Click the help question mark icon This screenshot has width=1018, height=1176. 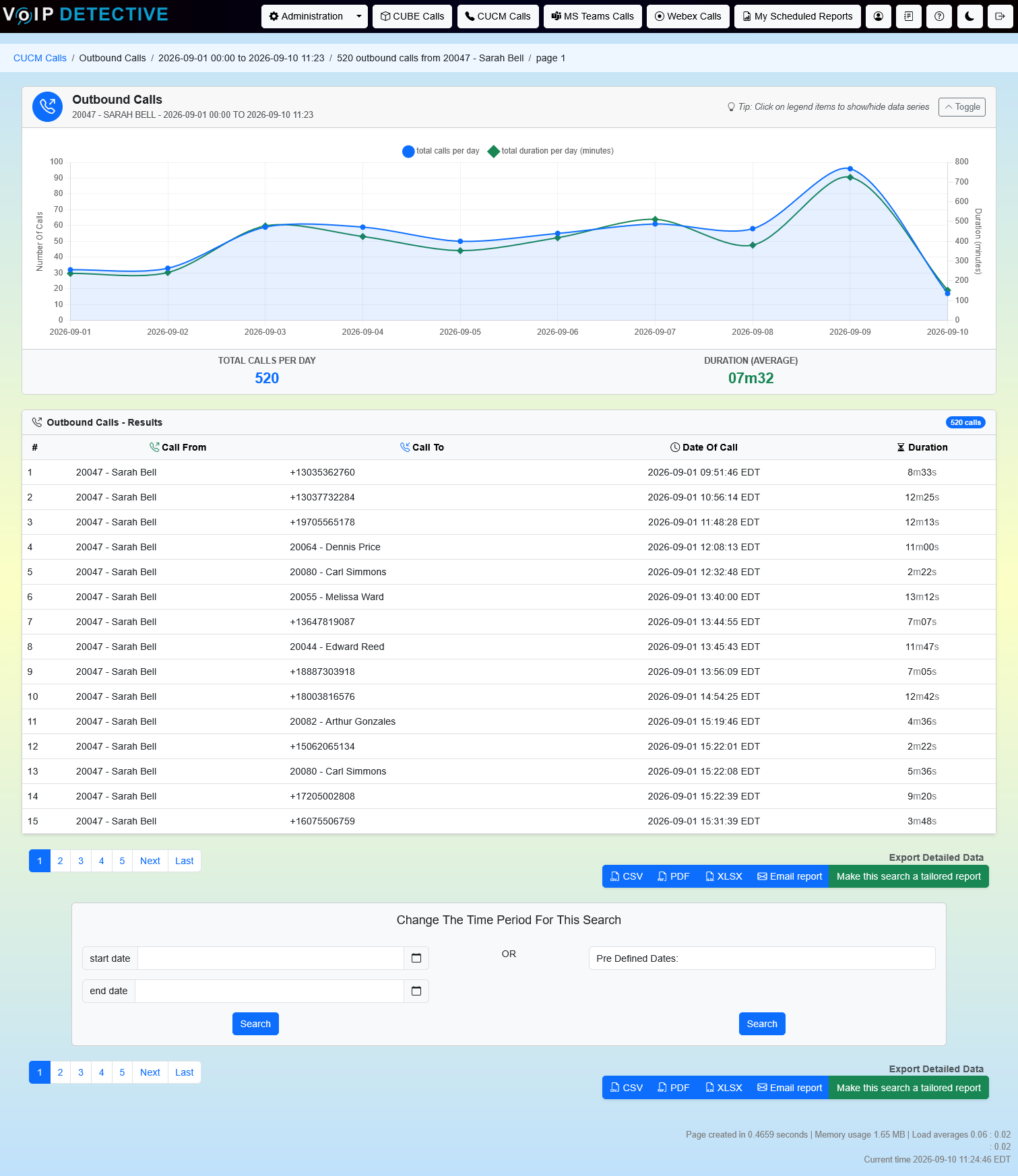pyautogui.click(x=939, y=16)
